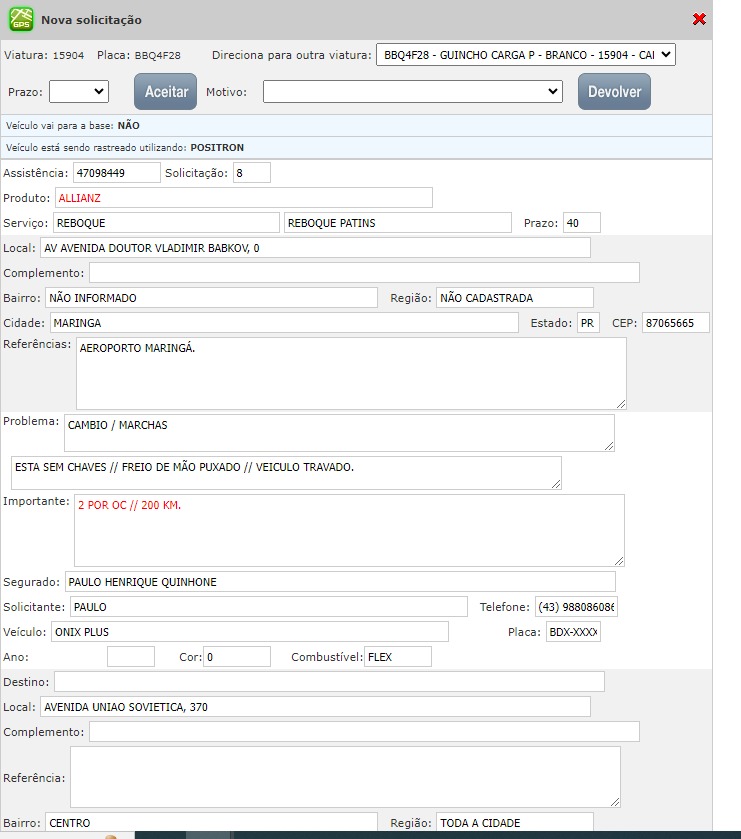Close the Nova solicitação dialog

tap(699, 19)
